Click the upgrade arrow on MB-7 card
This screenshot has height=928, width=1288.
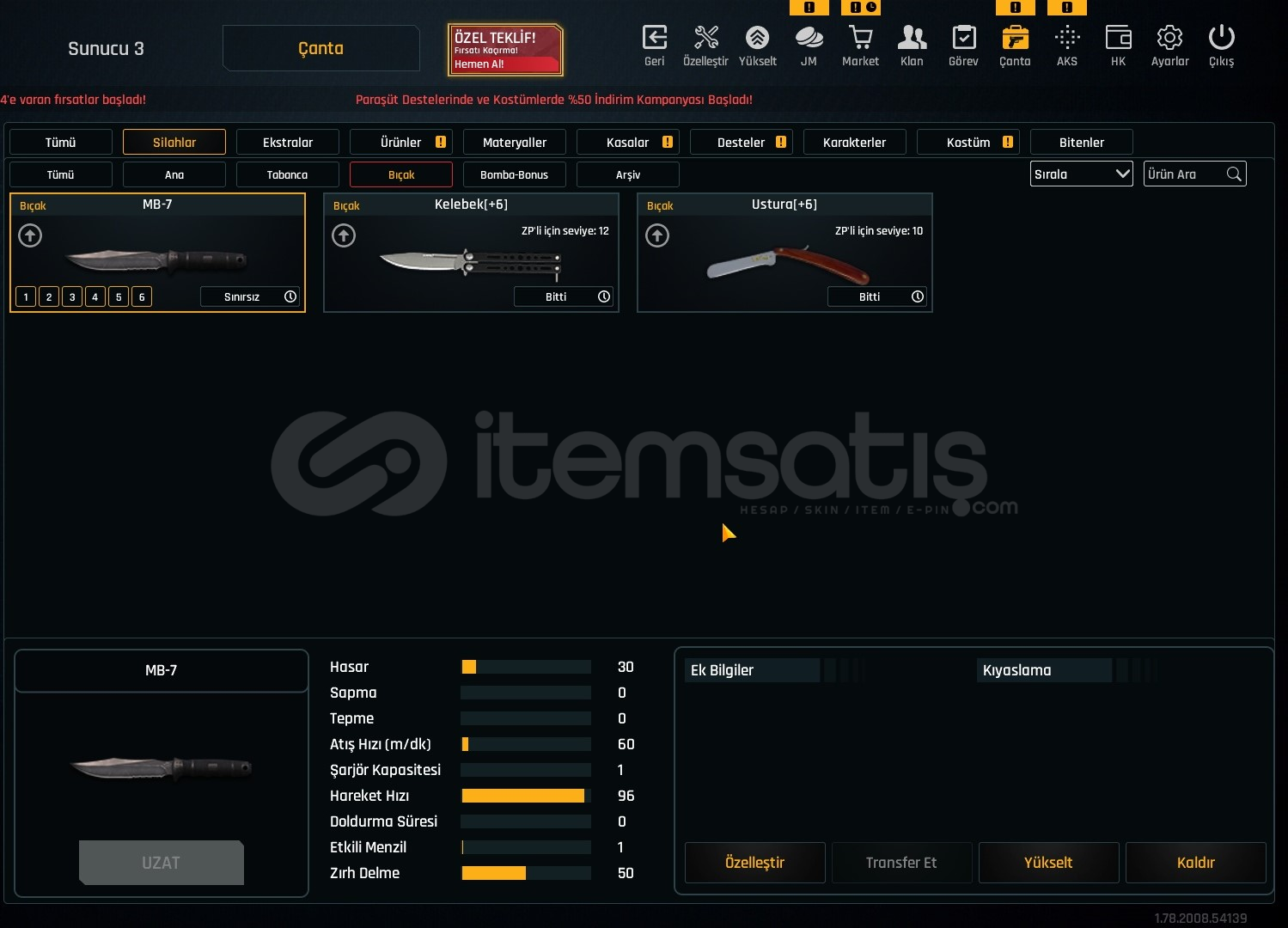pyautogui.click(x=30, y=235)
